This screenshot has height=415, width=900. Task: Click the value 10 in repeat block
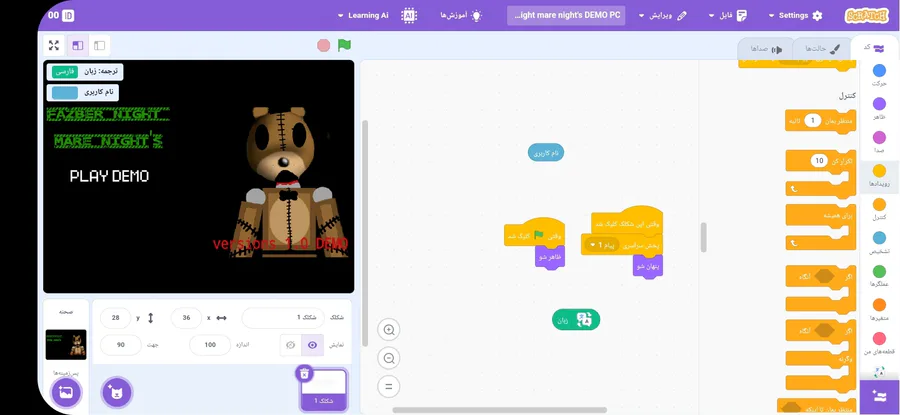click(x=820, y=161)
